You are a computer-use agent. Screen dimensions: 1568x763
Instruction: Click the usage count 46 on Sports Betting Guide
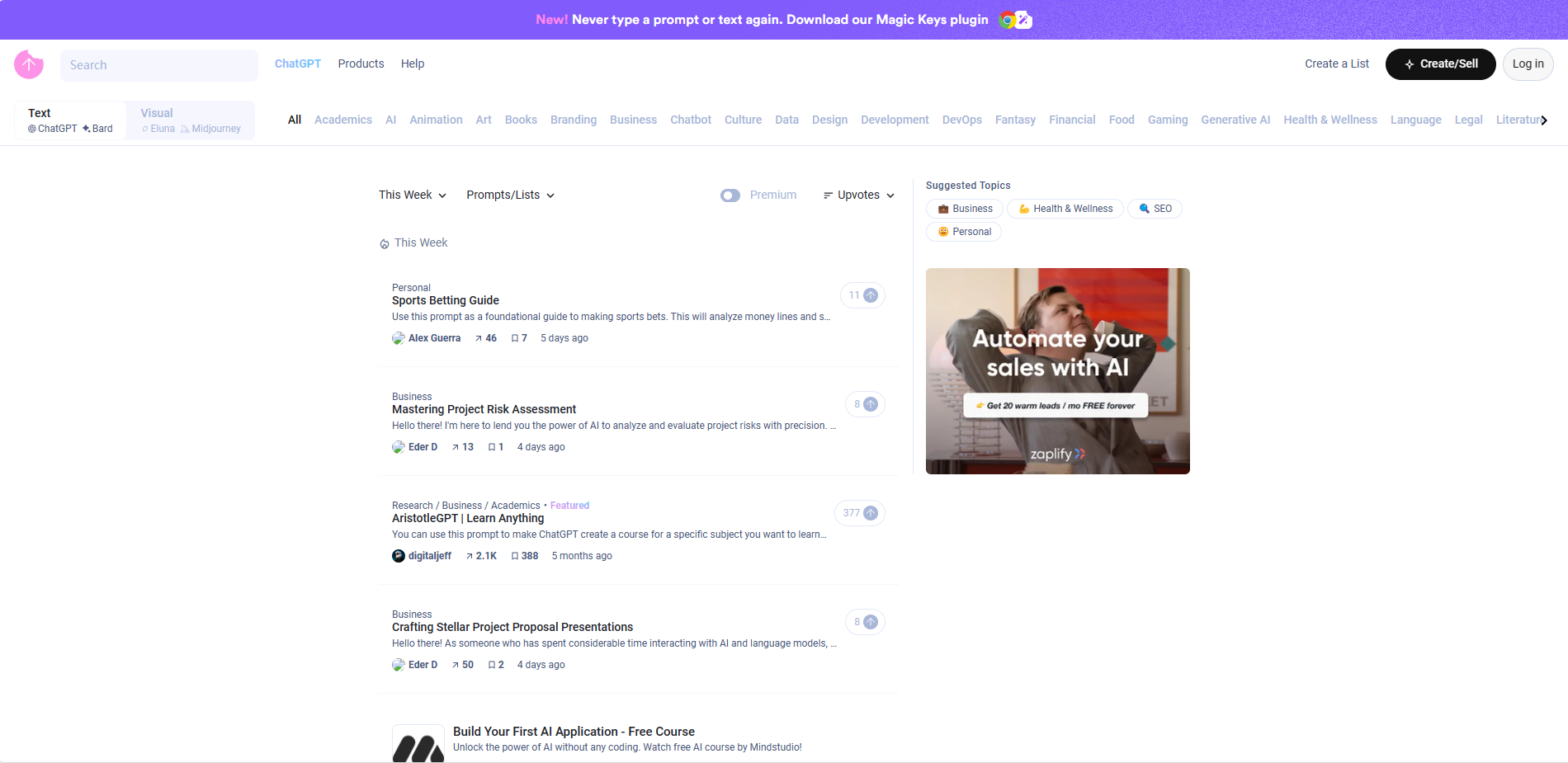(486, 338)
